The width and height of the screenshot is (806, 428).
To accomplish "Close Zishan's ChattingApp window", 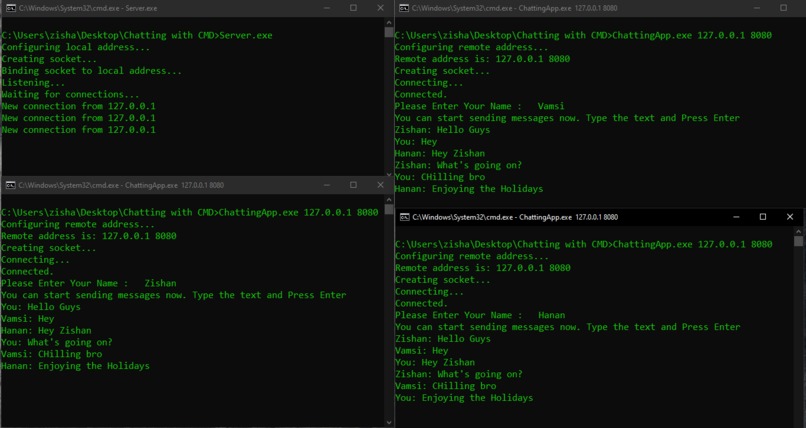I will click(380, 185).
